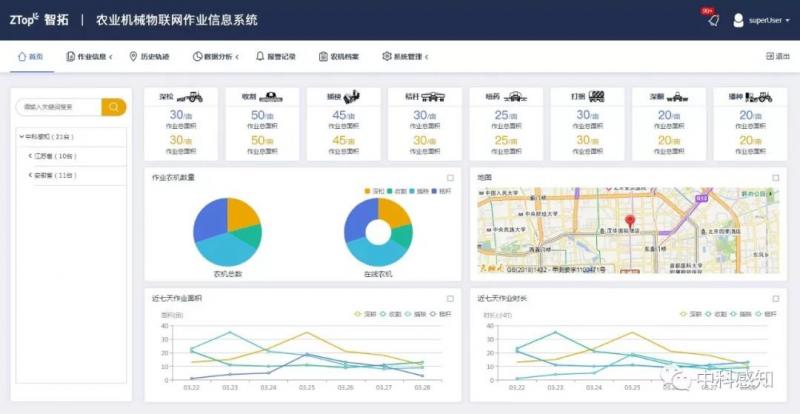Click the yellow search magnifier button
This screenshot has width=800, height=414.
point(114,107)
